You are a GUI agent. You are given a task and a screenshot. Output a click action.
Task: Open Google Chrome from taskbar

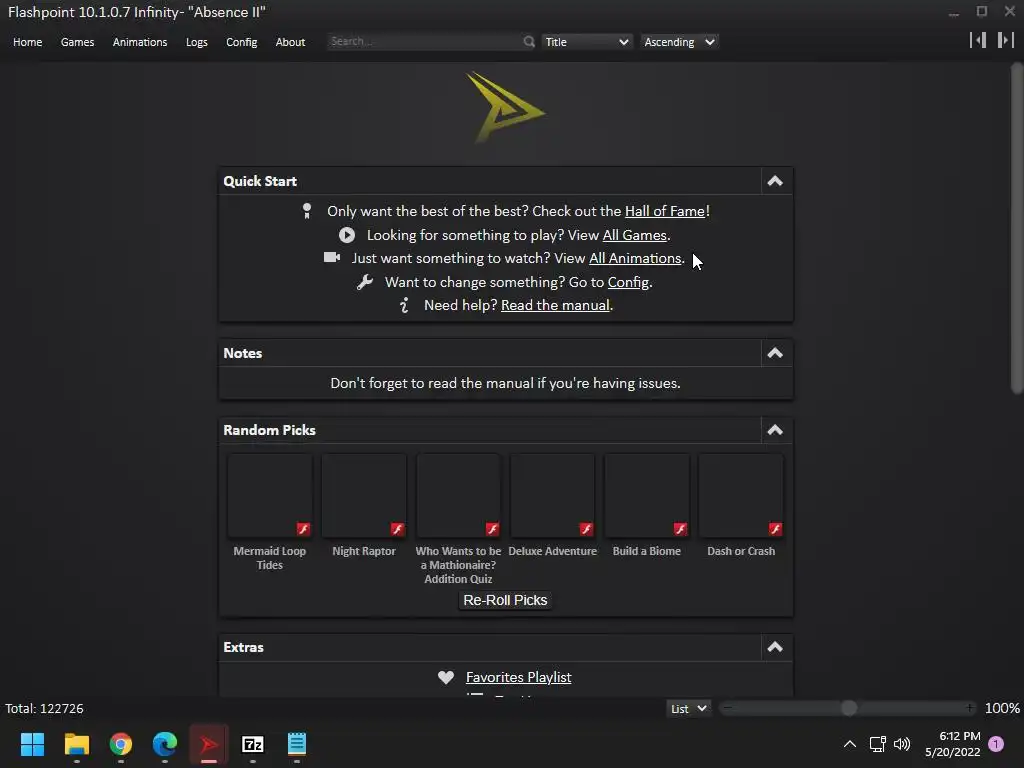pos(121,744)
